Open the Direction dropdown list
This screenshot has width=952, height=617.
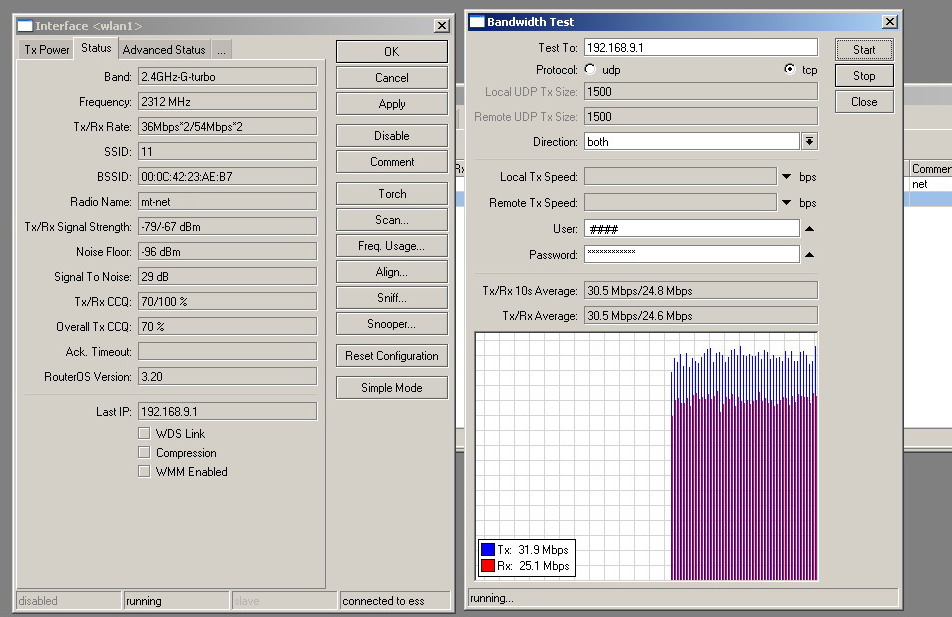click(x=810, y=142)
